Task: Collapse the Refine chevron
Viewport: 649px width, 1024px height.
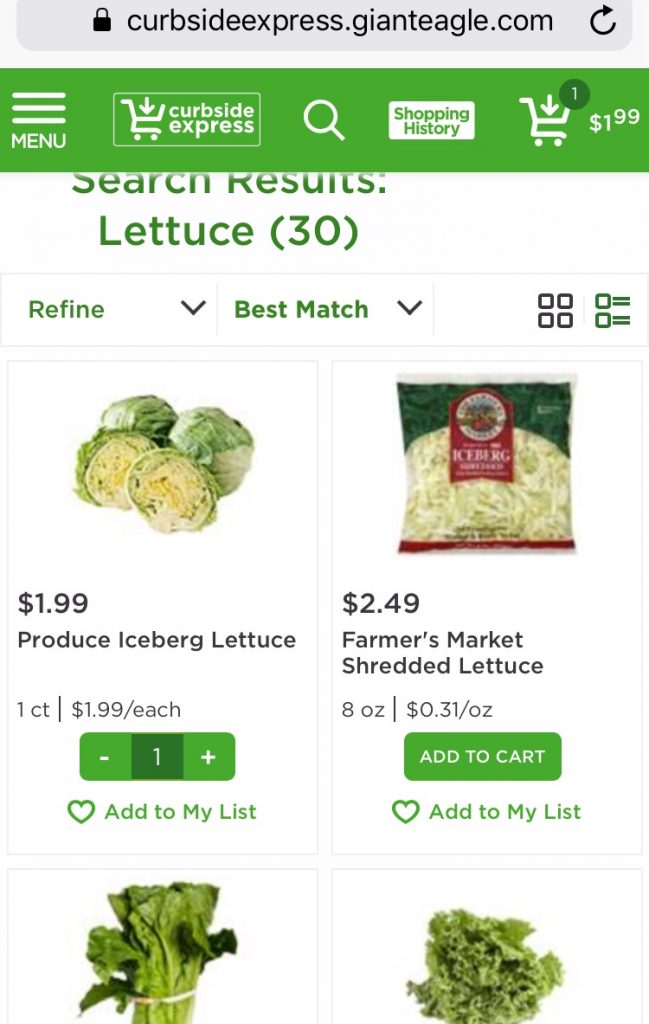Action: click(x=193, y=309)
